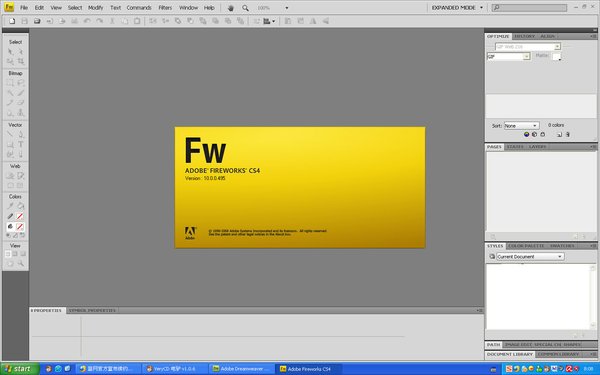Open the Align toolbar dropdown arrow
600x375 pixels.
[273, 21]
